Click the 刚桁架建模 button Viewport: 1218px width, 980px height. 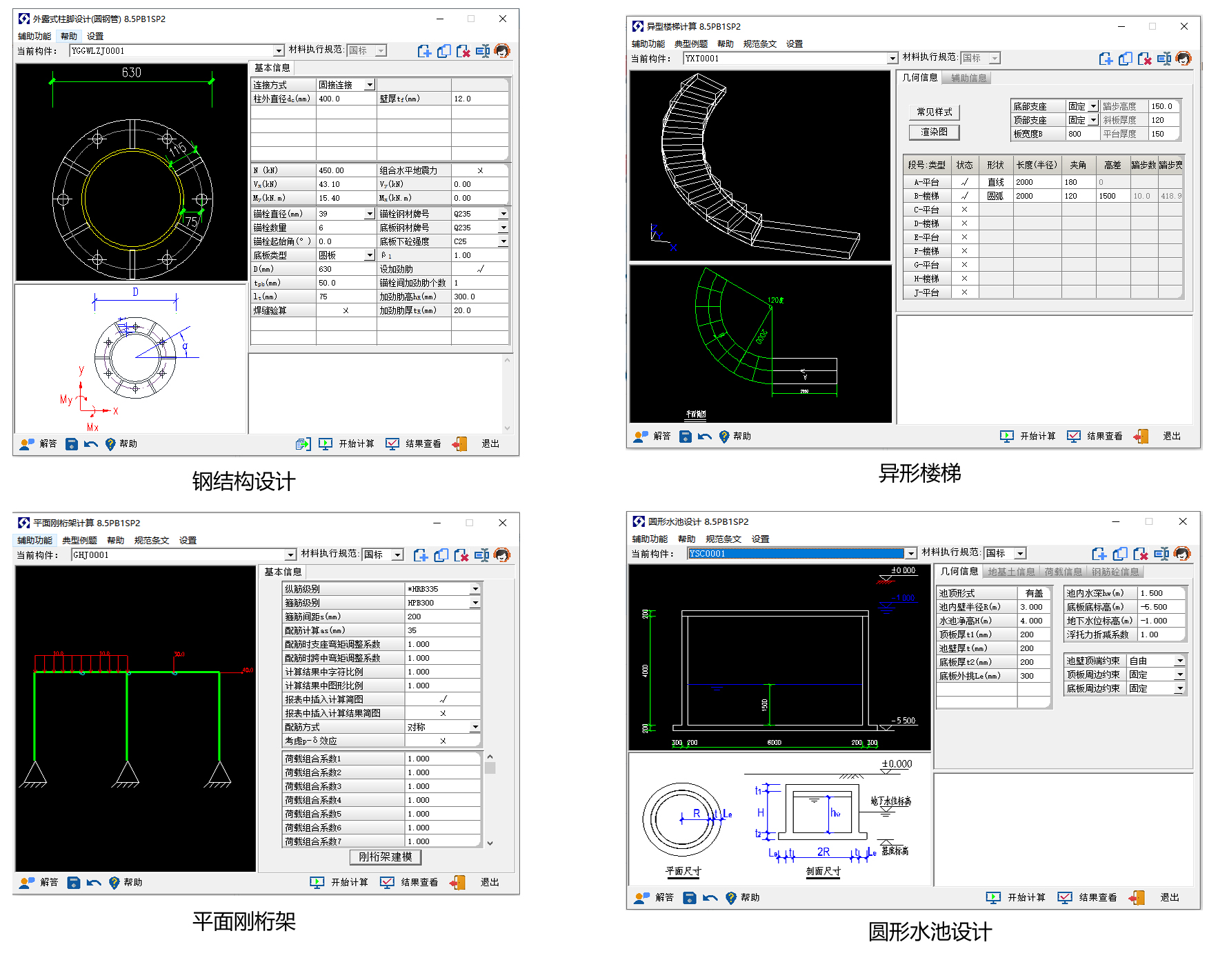click(x=385, y=857)
